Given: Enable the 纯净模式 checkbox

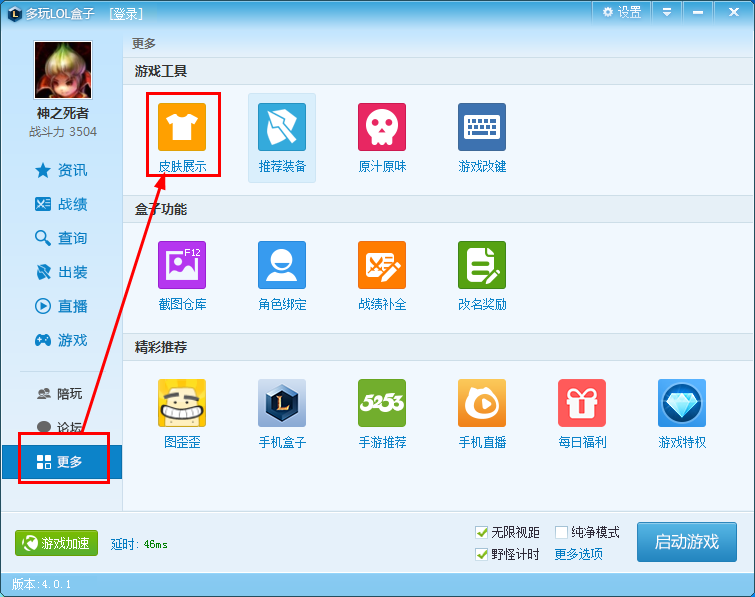Looking at the screenshot, I should tap(561, 532).
